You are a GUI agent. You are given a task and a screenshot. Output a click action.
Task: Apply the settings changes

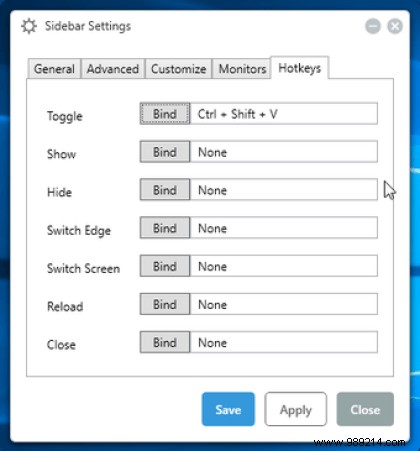pyautogui.click(x=296, y=409)
